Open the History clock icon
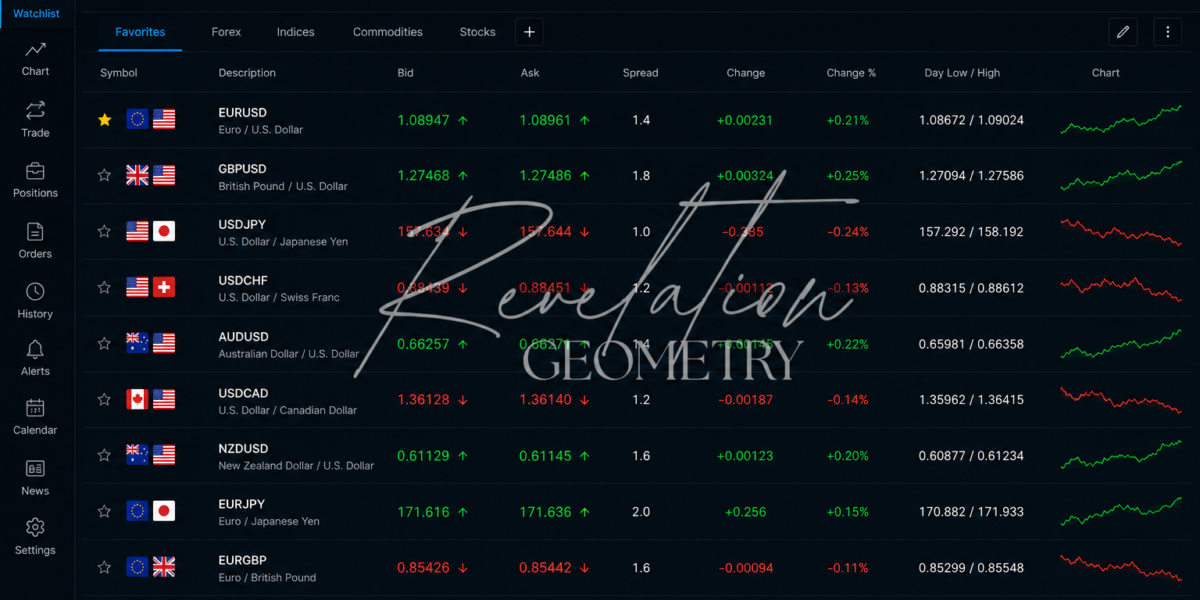This screenshot has height=600, width=1200. click(35, 291)
